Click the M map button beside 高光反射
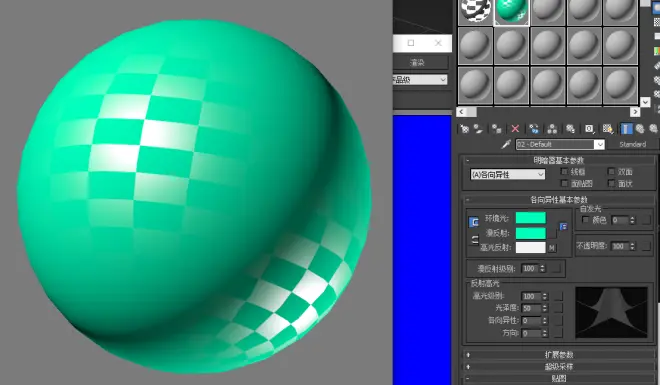The width and height of the screenshot is (660, 385). click(552, 248)
